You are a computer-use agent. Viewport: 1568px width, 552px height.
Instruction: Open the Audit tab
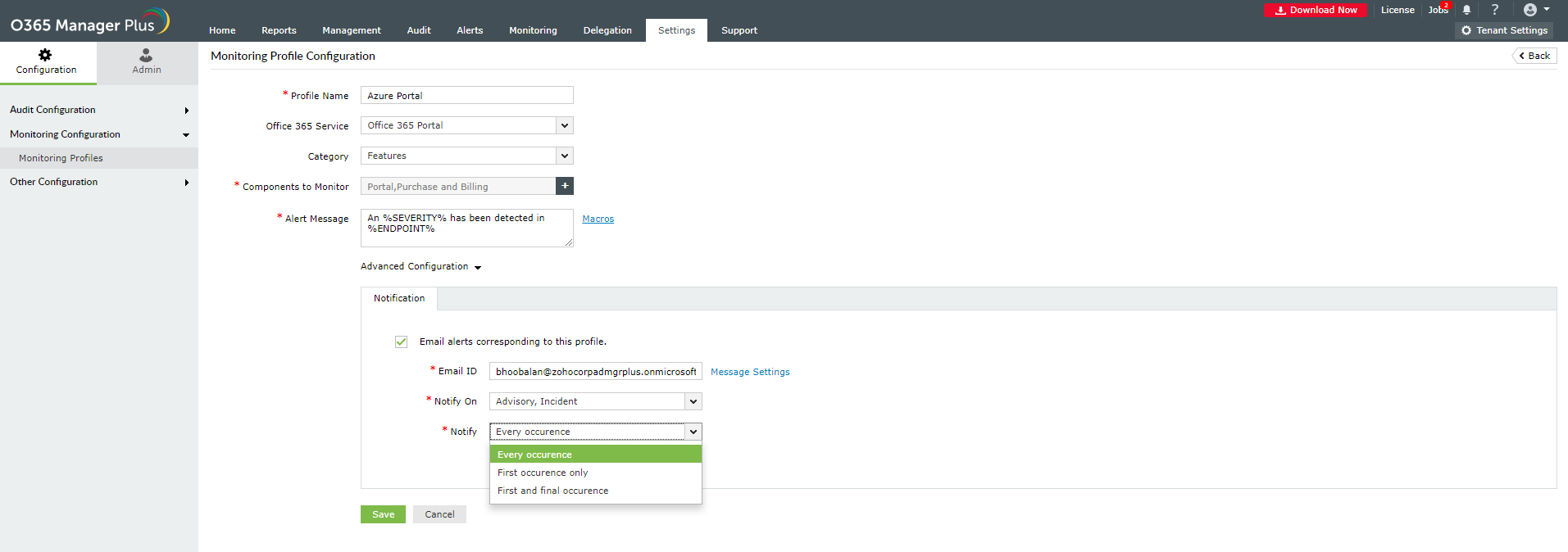pyautogui.click(x=419, y=30)
